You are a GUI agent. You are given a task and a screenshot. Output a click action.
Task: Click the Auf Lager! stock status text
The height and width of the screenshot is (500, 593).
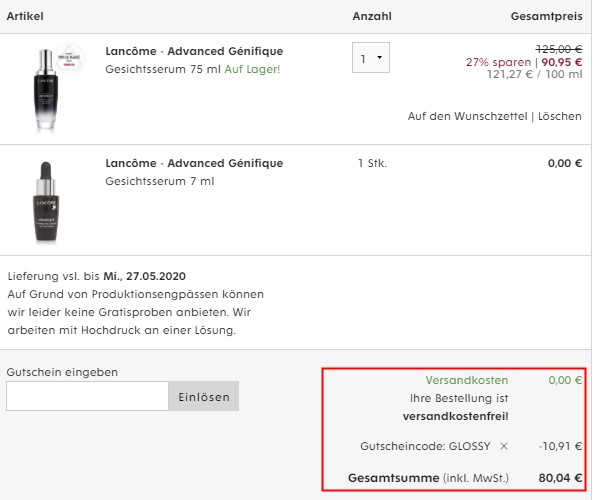point(252,69)
